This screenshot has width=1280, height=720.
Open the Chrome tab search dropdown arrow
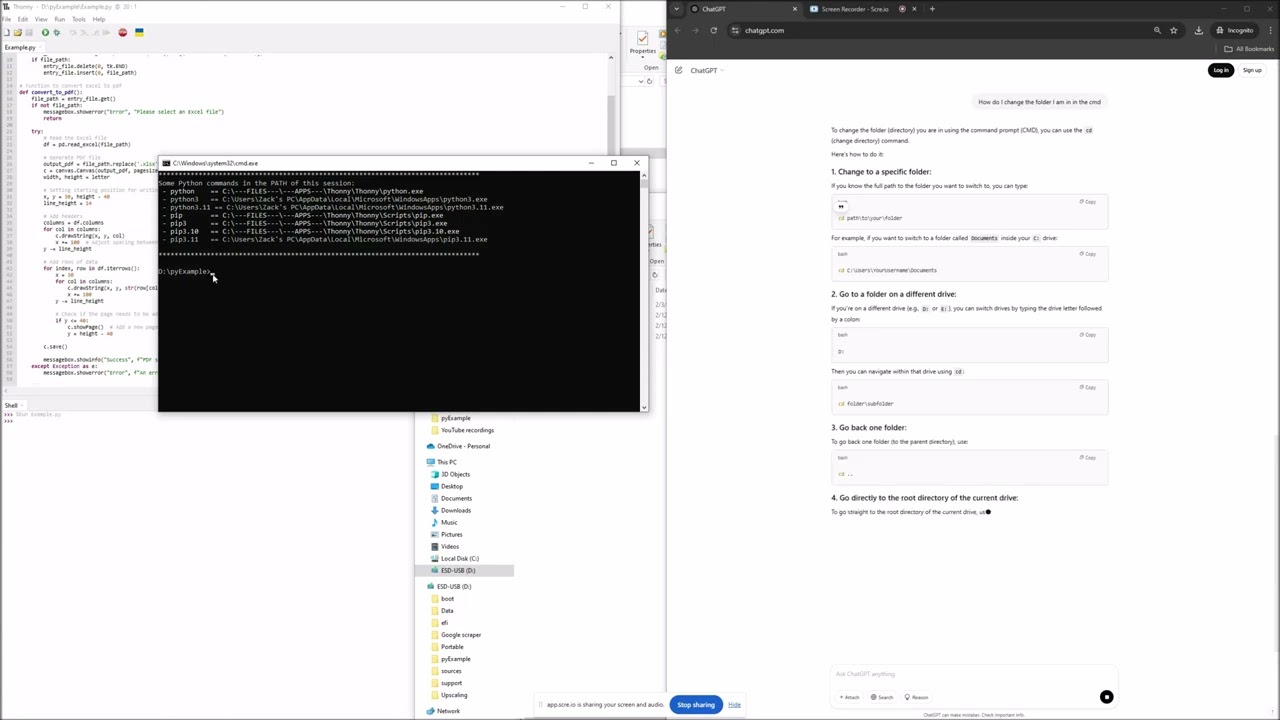[x=677, y=9]
